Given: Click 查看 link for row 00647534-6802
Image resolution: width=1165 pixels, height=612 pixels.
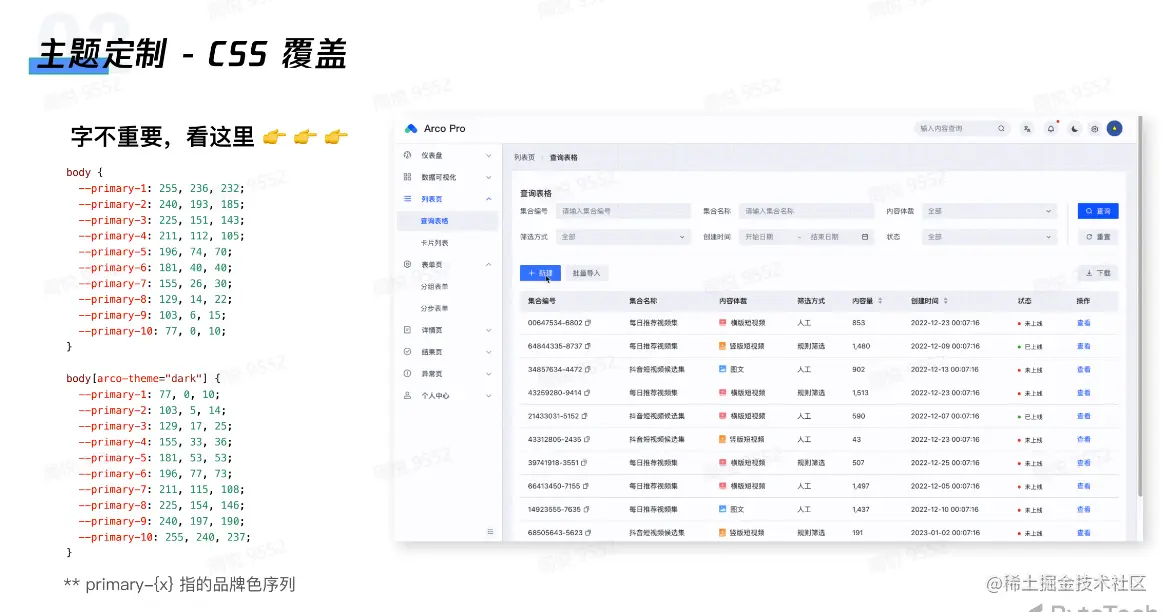Looking at the screenshot, I should coord(1083,323).
